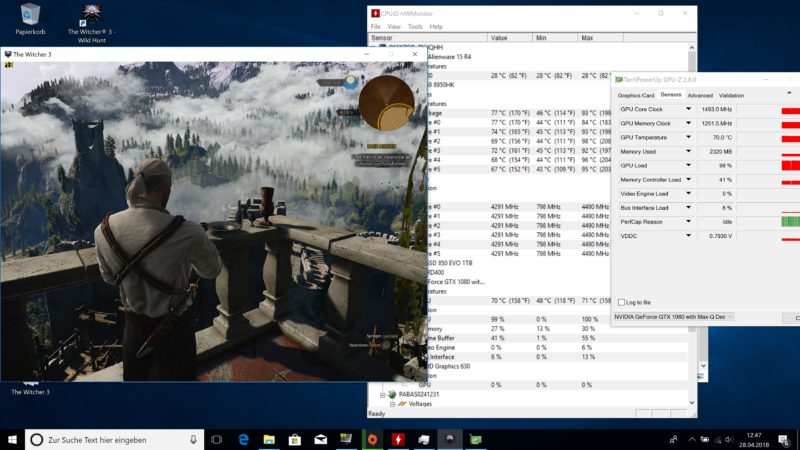The image size is (800, 450).
Task: Open the People icon in system tray
Action: click(673, 439)
